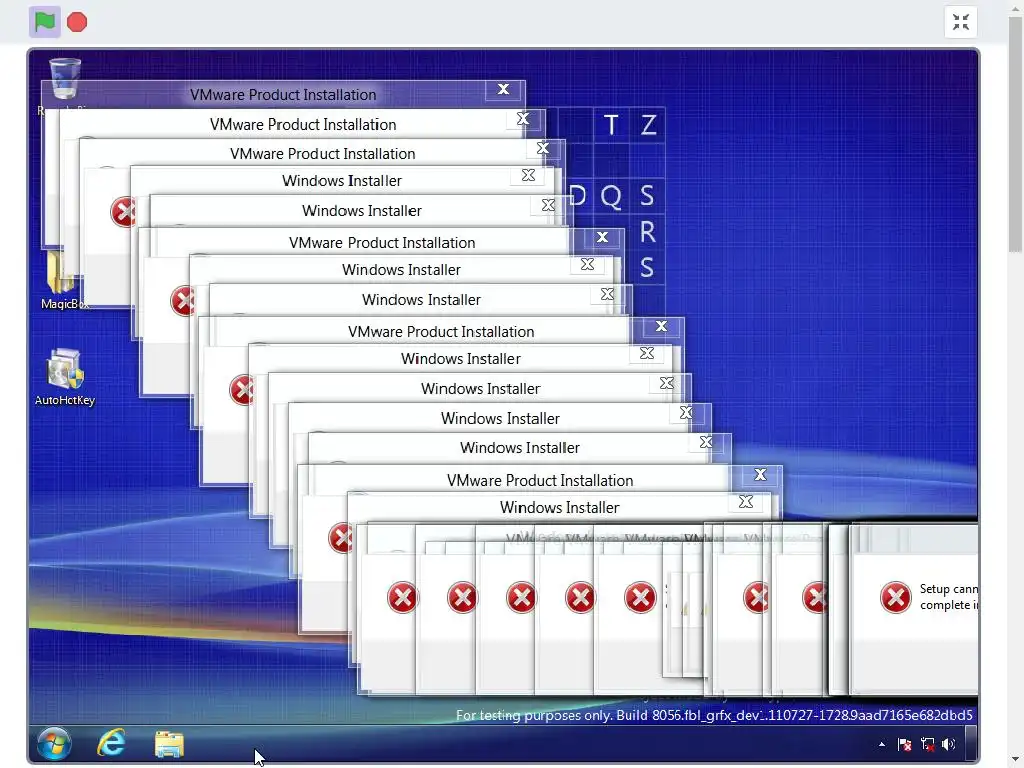The height and width of the screenshot is (768, 1024).
Task: Open the volume speaker tray icon
Action: pos(949,744)
